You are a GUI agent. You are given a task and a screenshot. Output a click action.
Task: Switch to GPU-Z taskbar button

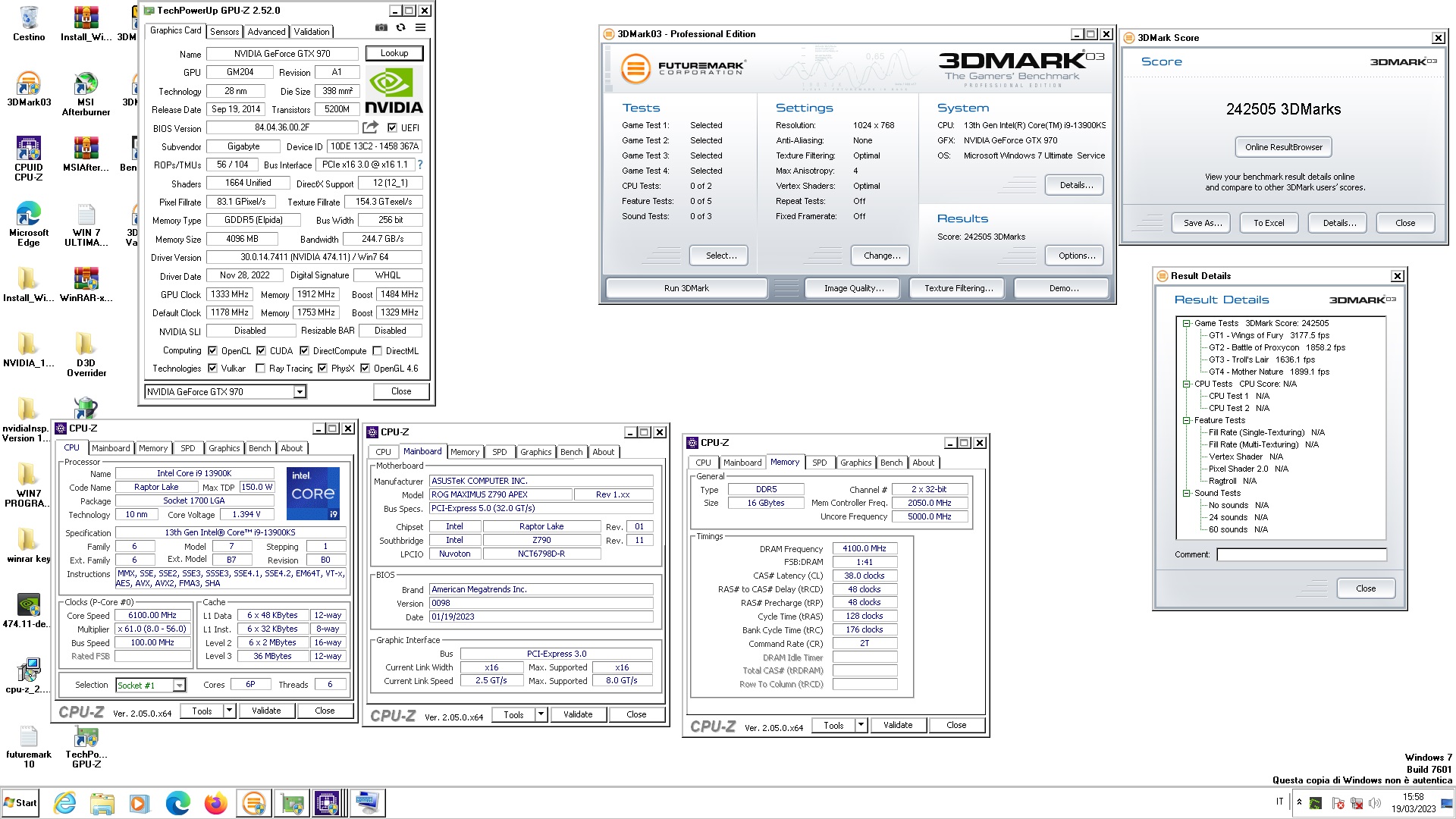292,803
